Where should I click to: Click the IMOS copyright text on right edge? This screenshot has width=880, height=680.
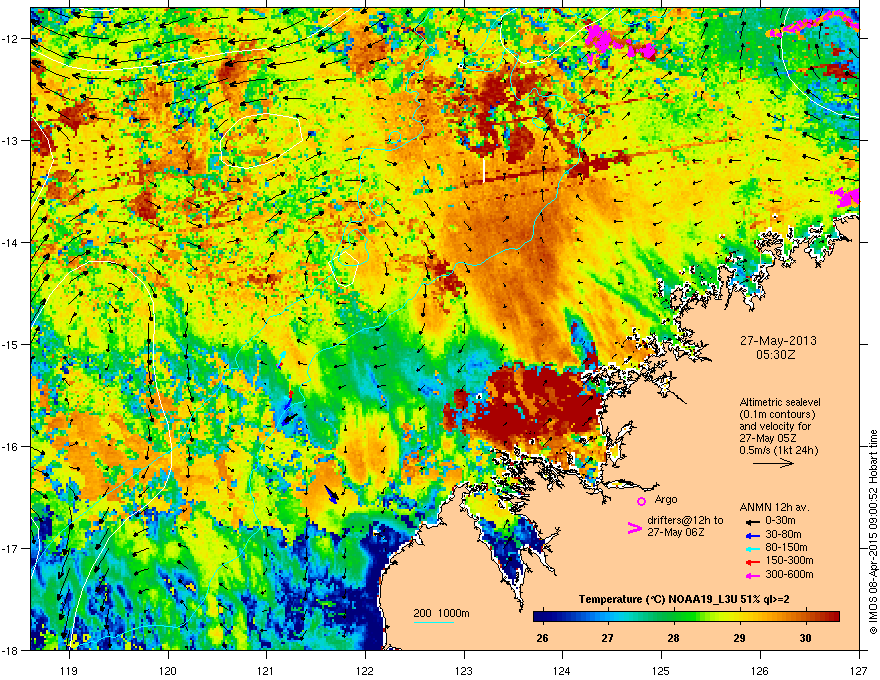point(872,530)
